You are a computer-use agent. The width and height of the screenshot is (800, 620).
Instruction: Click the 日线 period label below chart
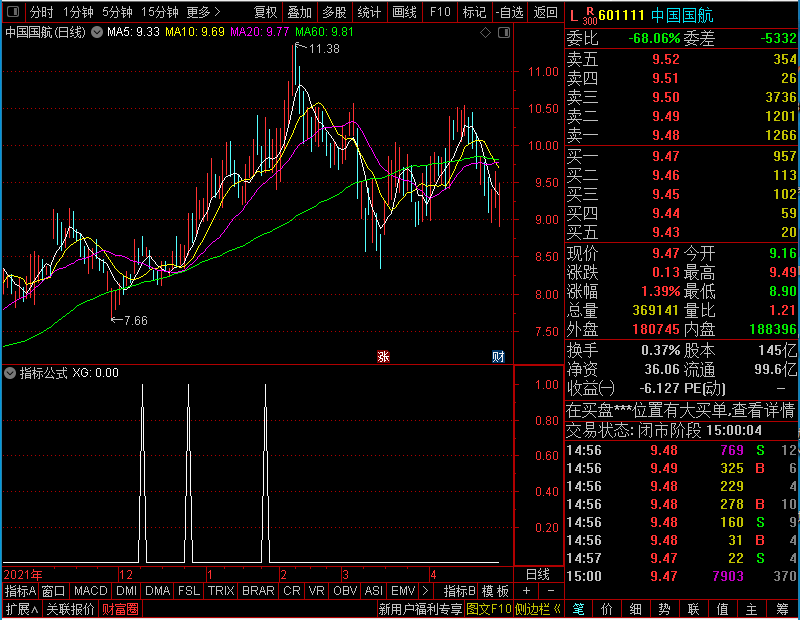coord(538,575)
